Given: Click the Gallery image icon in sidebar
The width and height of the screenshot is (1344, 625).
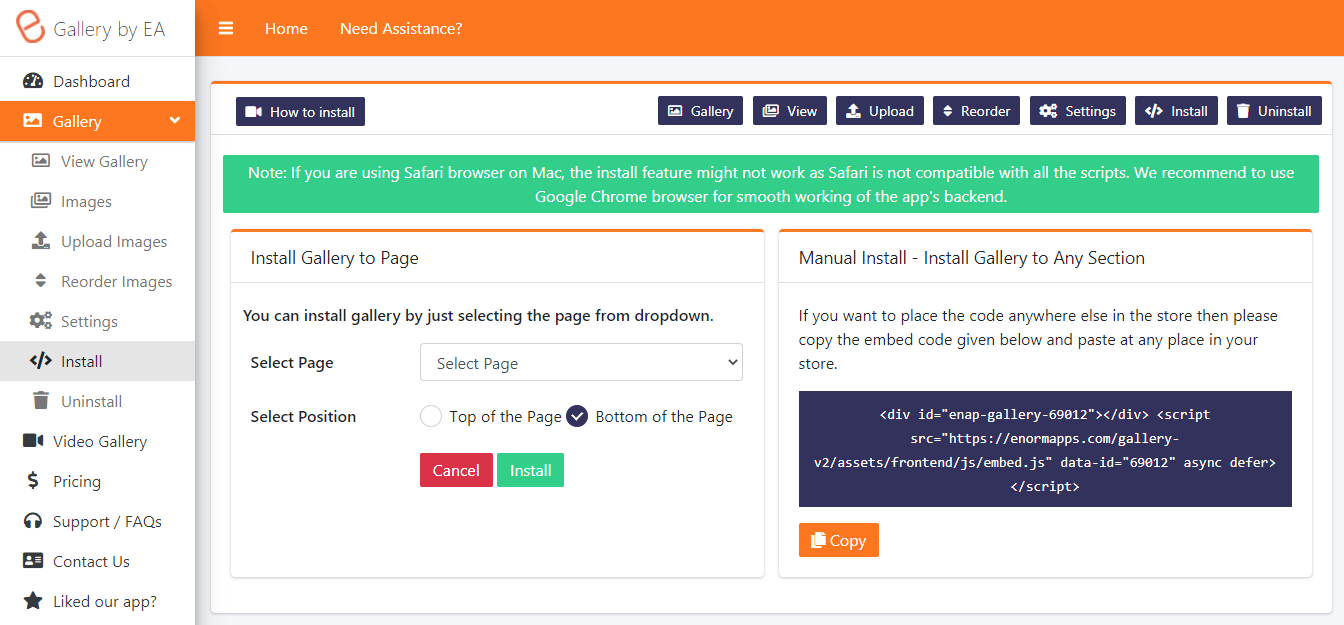Looking at the screenshot, I should 33,121.
